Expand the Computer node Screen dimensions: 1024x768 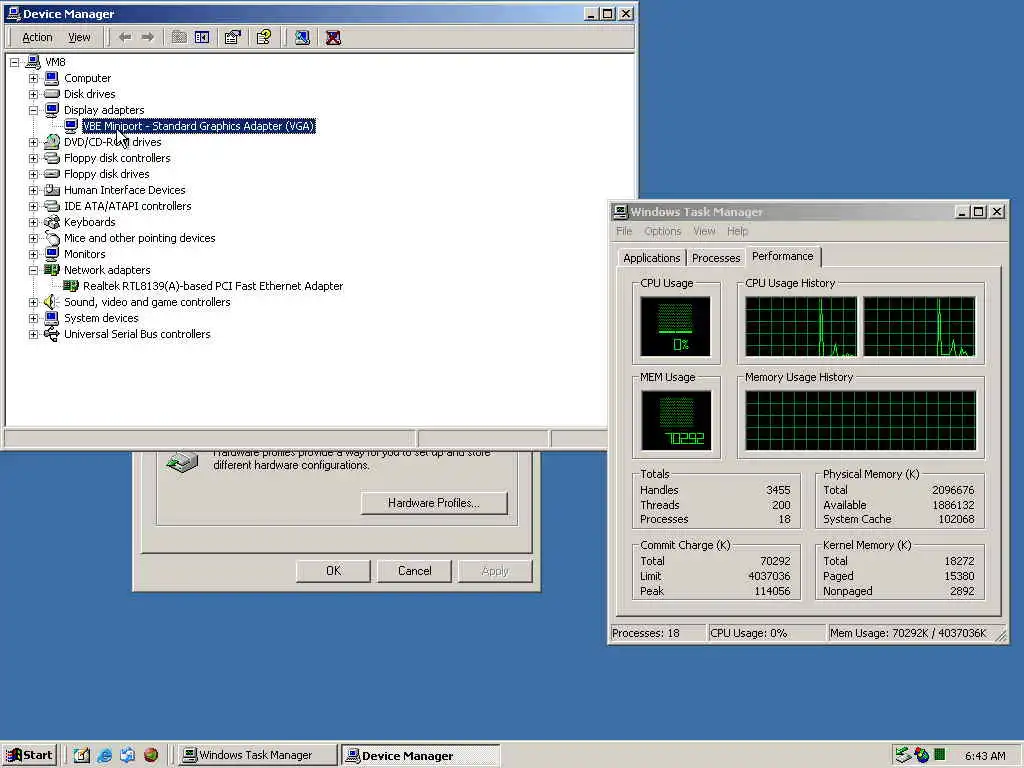[33, 78]
